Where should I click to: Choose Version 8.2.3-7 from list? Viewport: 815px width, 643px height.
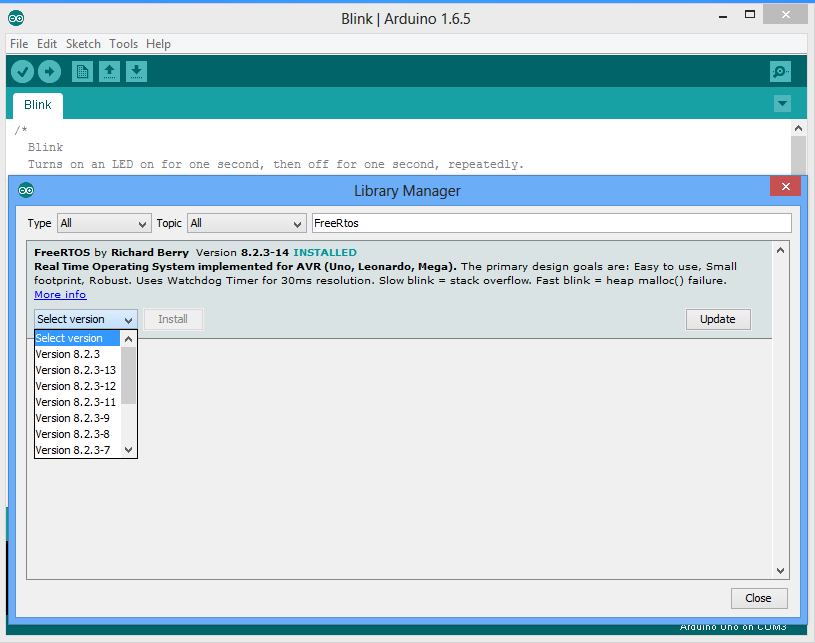(77, 450)
